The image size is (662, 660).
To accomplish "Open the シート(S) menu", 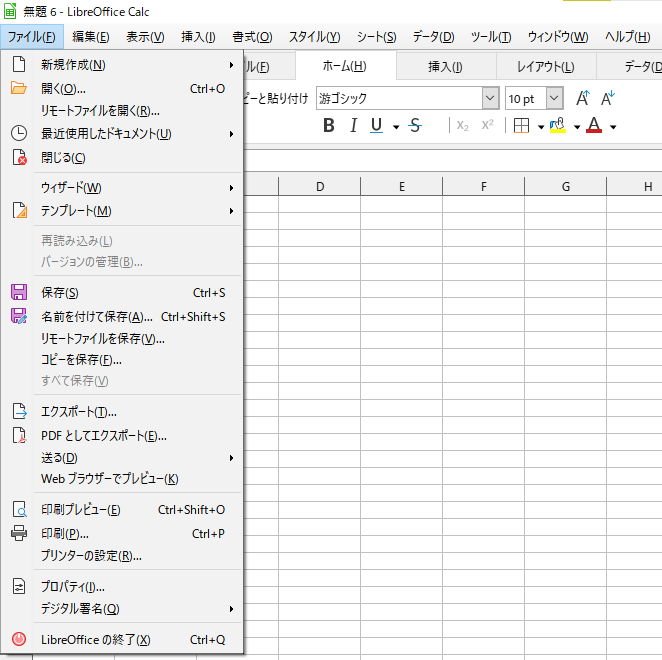I will pyautogui.click(x=377, y=37).
